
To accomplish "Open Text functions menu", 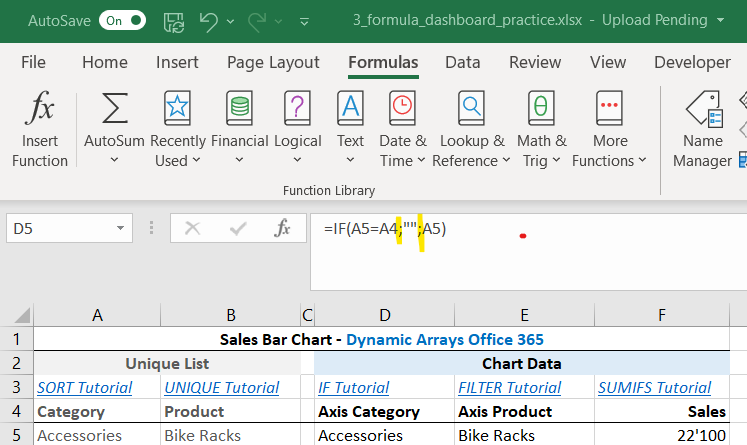I will coord(350,129).
